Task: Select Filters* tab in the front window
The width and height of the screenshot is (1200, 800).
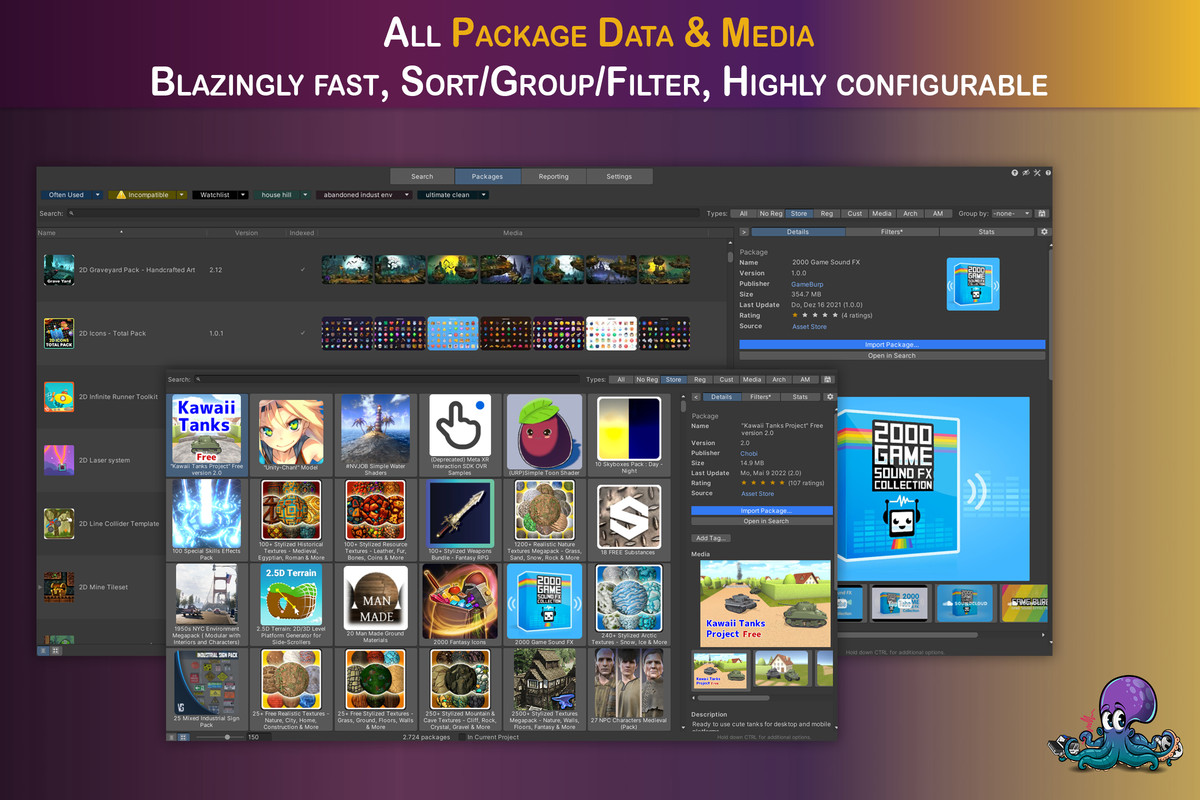Action: [761, 397]
